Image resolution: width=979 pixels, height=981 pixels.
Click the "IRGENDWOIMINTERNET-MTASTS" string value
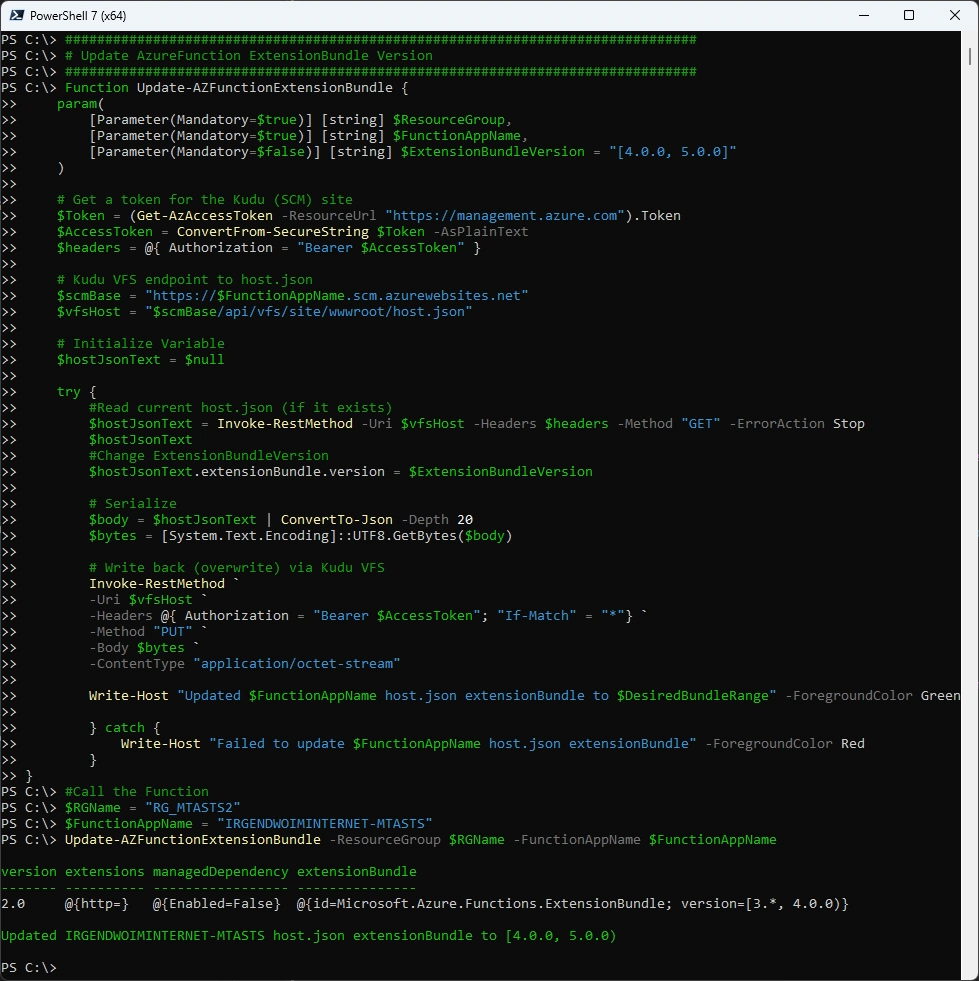click(x=324, y=823)
